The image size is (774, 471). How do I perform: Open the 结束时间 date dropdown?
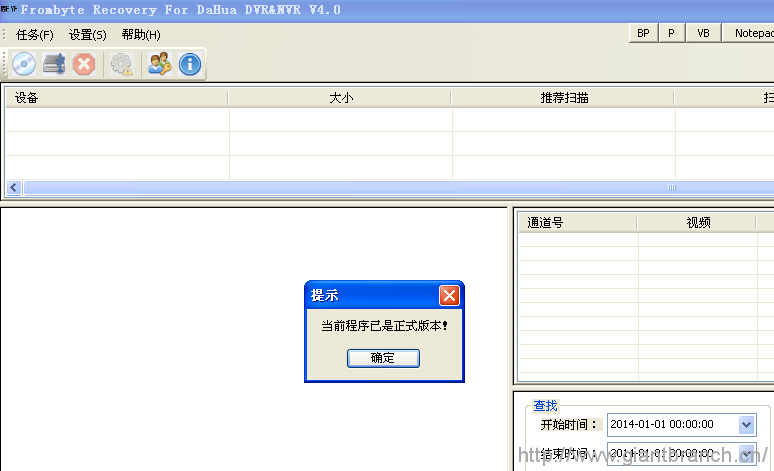[746, 453]
